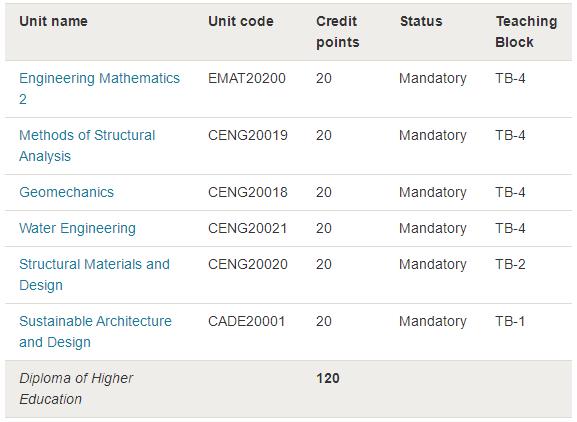Open the Engineering Mathematics 2 unit link
Screen dimensions: 577x422
pos(99,89)
